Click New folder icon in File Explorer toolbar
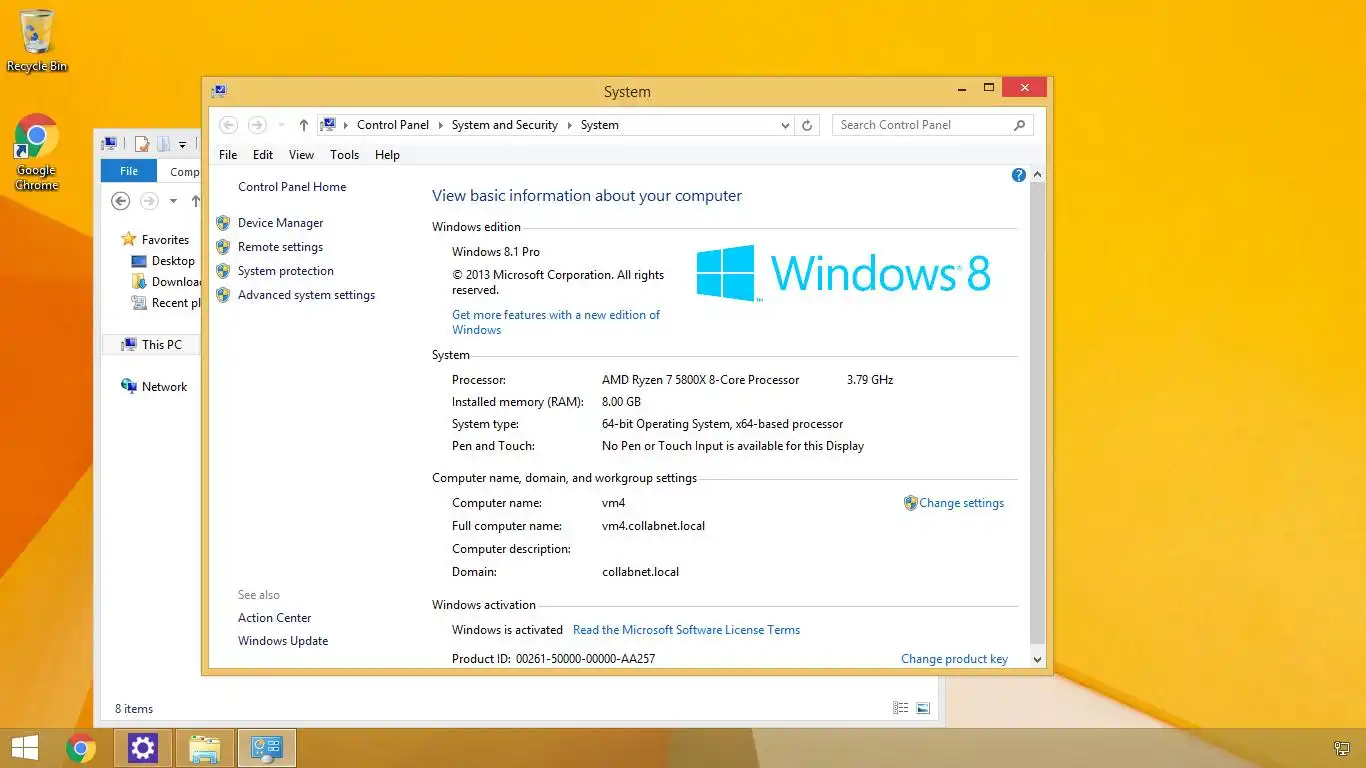 click(163, 144)
